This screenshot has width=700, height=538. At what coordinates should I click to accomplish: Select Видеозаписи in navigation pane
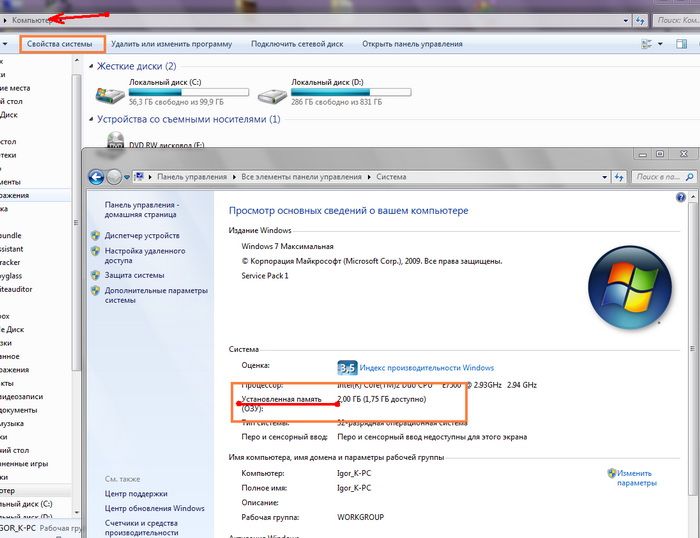click(21, 397)
